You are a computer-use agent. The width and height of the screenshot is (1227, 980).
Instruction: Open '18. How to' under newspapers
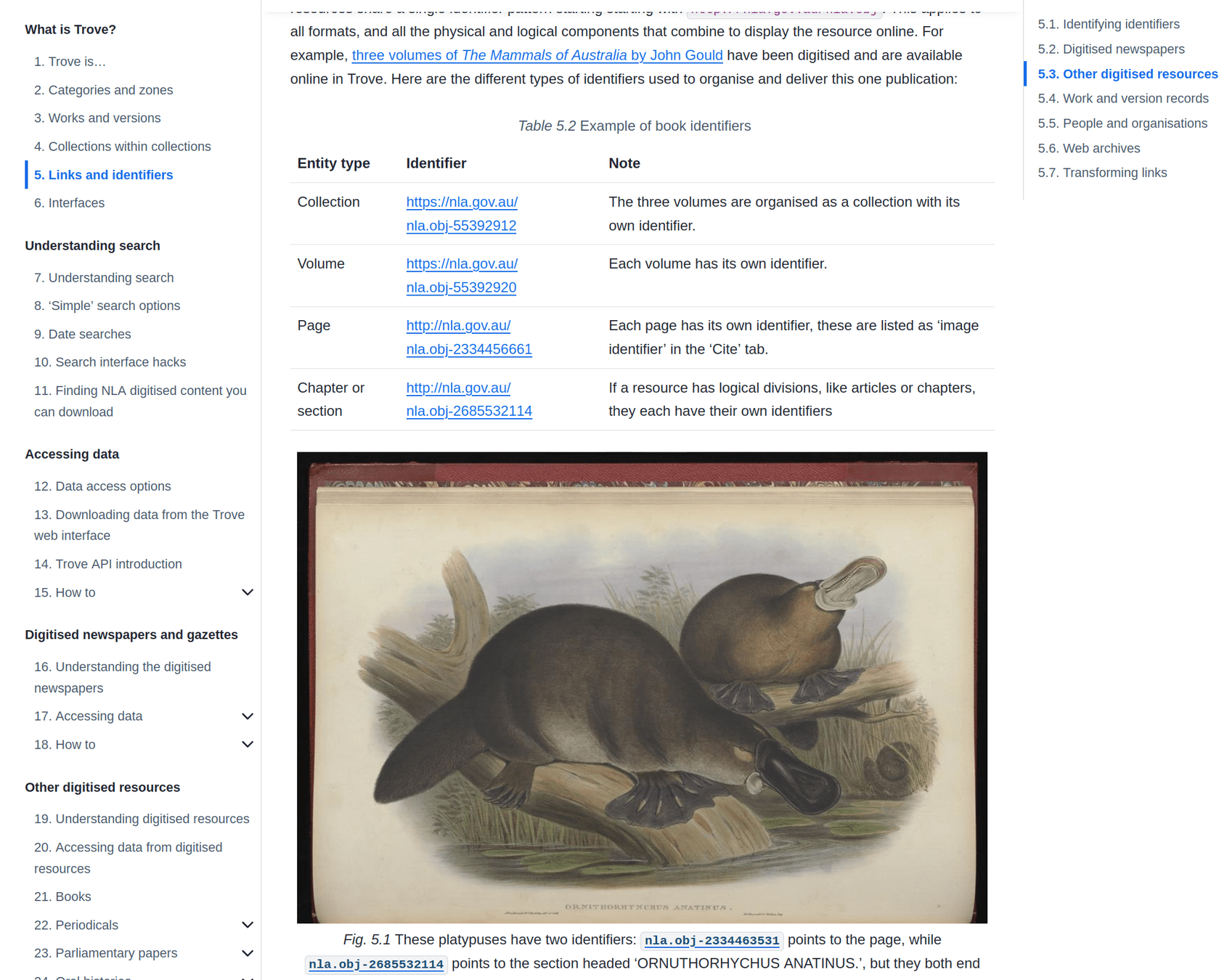[65, 745]
